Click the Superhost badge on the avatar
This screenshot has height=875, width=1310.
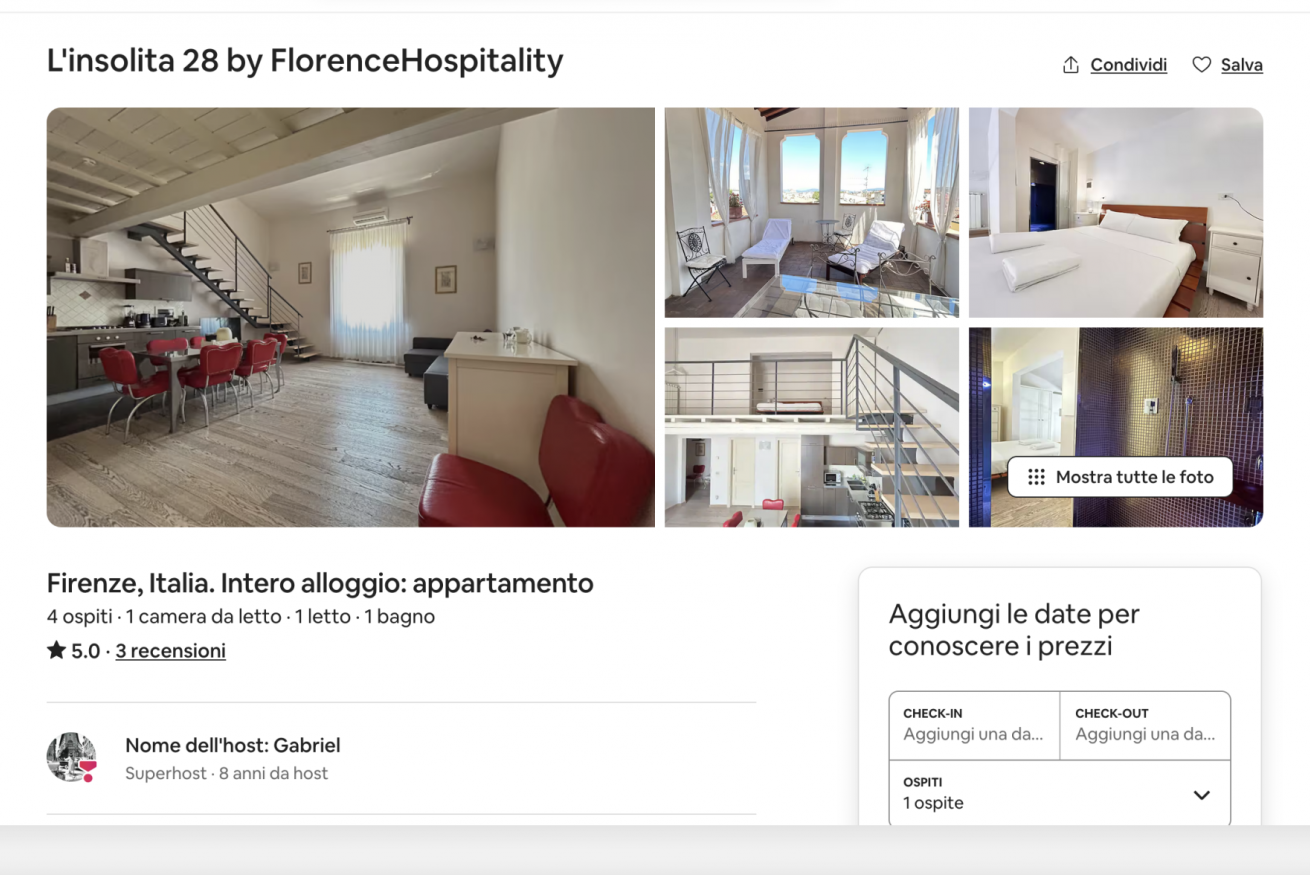pos(88,771)
